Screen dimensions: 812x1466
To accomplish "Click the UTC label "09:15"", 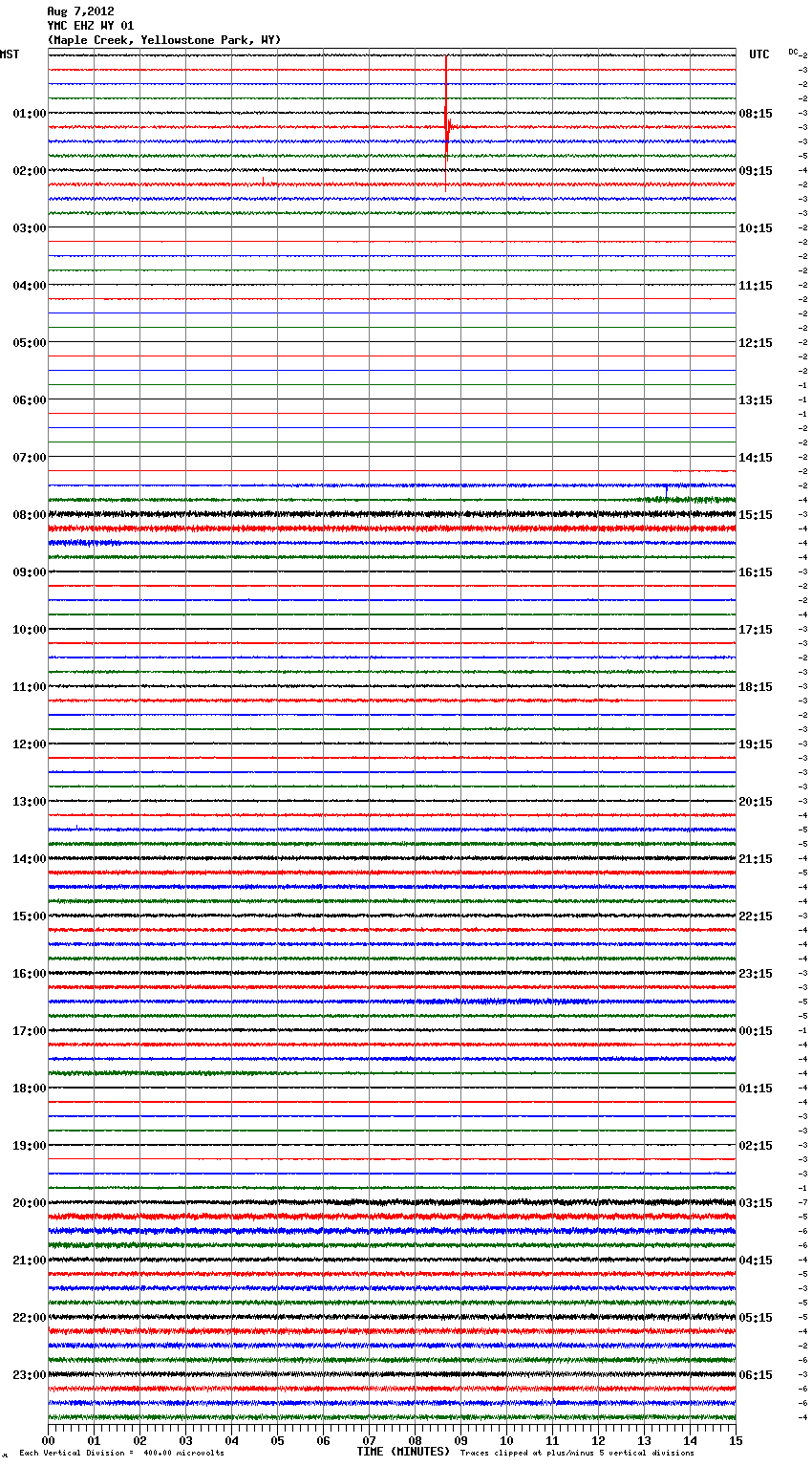I will (756, 171).
